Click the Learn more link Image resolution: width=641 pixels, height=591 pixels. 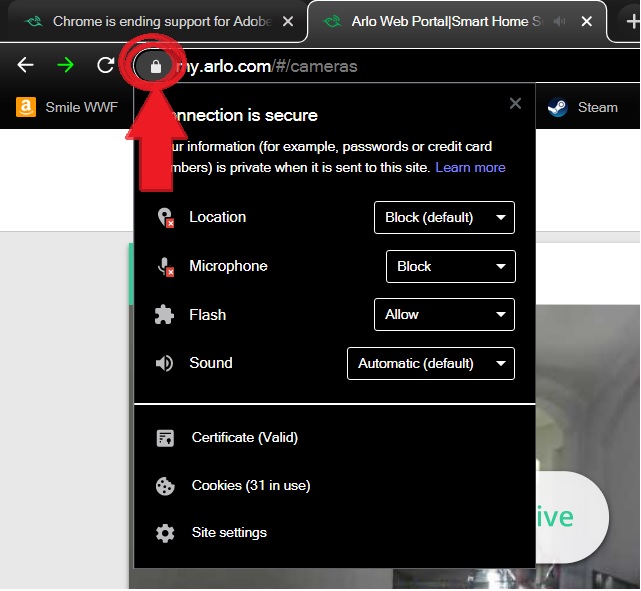pyautogui.click(x=470, y=167)
